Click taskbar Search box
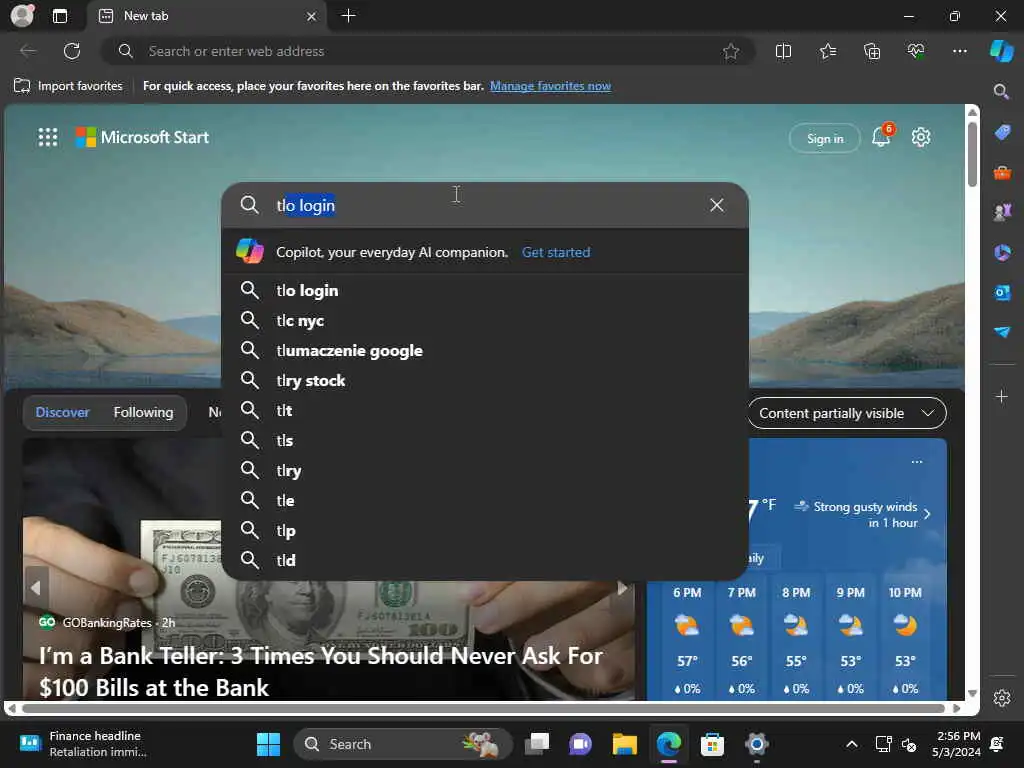The width and height of the screenshot is (1024, 768). [403, 744]
